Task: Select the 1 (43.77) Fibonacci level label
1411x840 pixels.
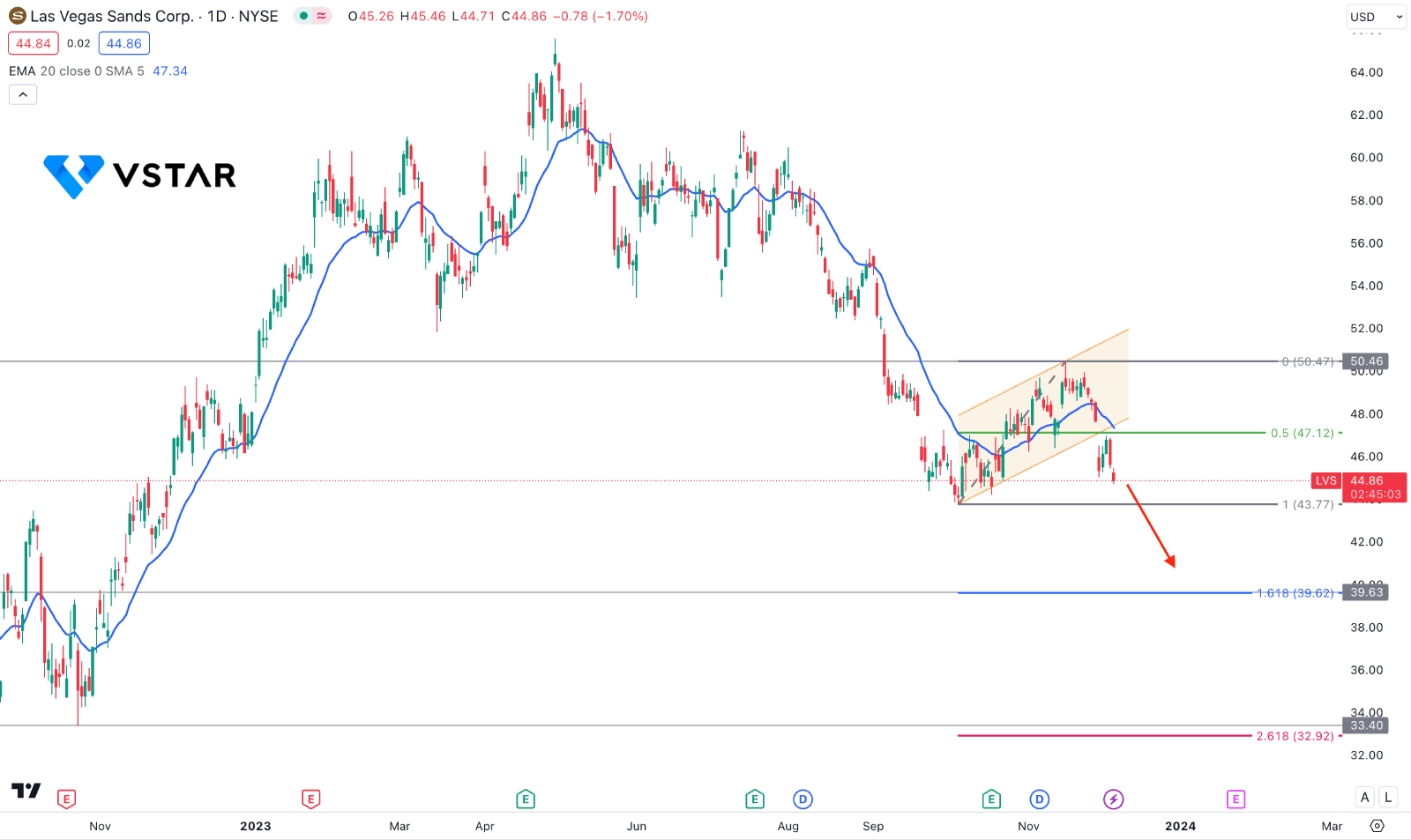Action: pyautogui.click(x=1308, y=504)
